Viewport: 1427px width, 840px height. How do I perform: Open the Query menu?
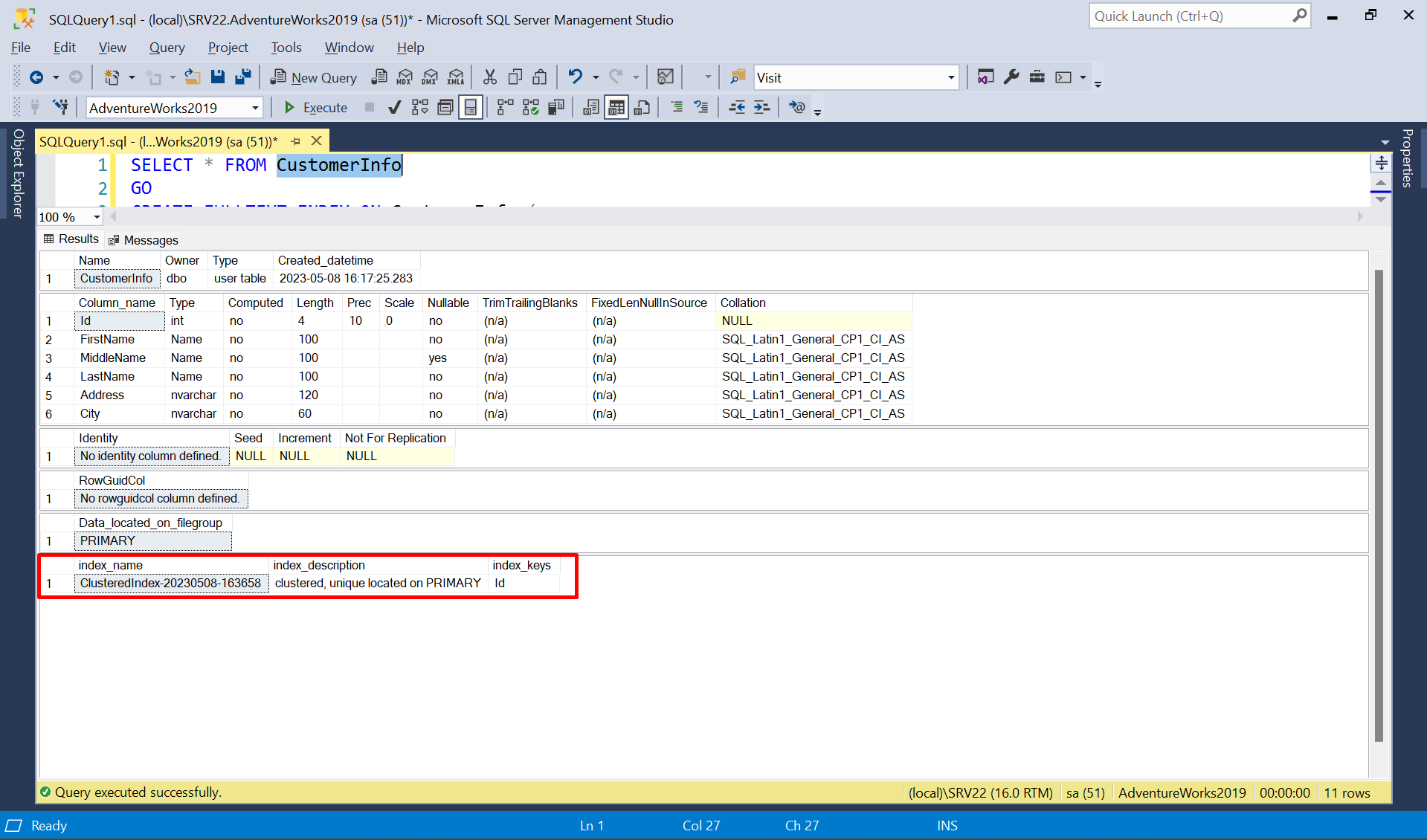click(x=167, y=48)
